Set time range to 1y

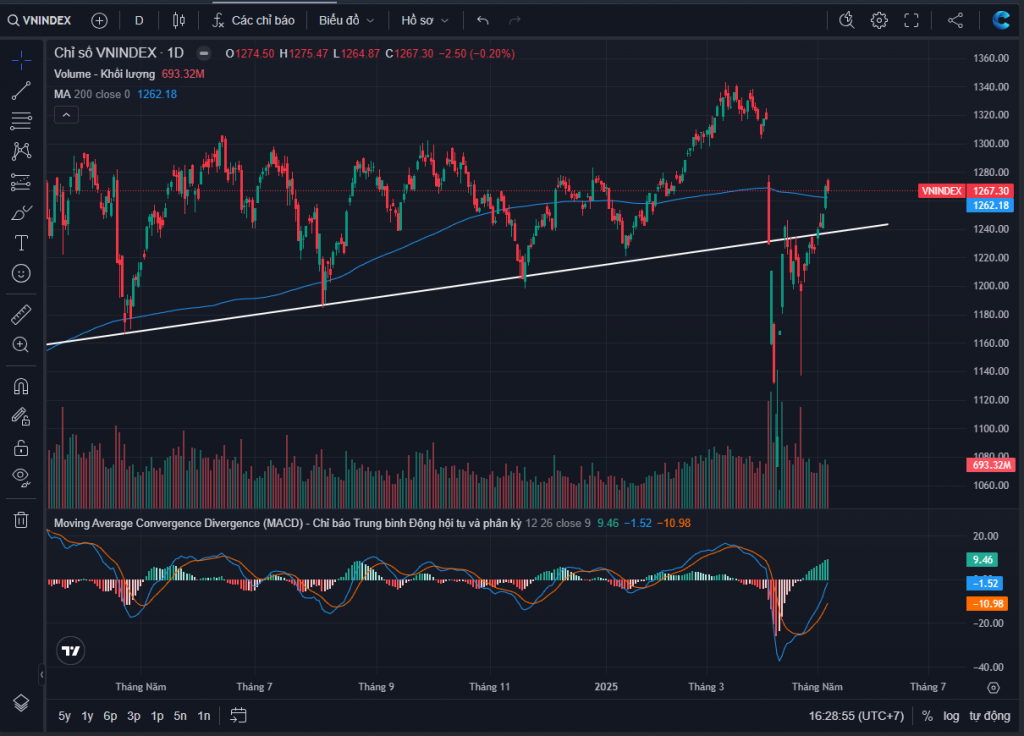(87, 716)
